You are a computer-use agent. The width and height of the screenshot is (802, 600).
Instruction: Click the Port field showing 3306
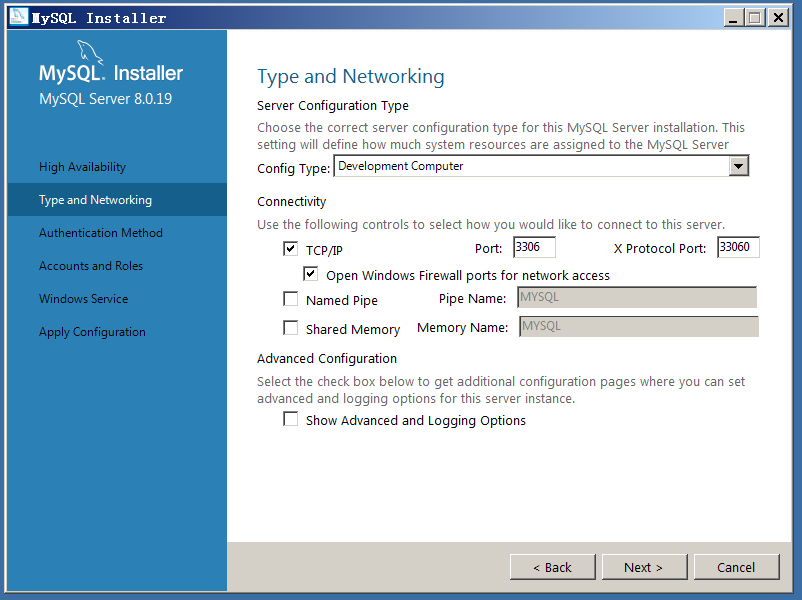(534, 247)
